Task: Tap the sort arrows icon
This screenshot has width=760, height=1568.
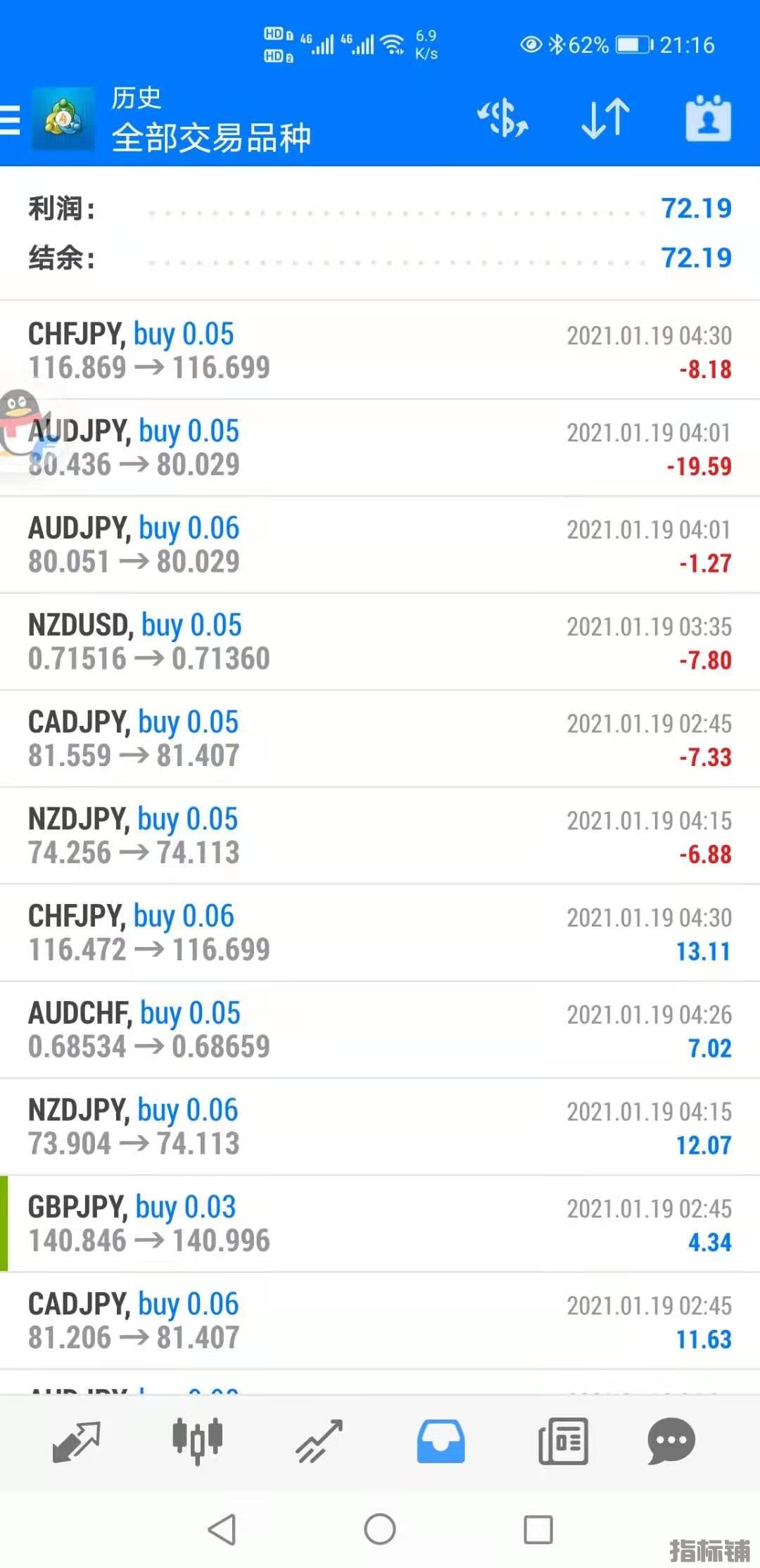Action: pos(605,118)
